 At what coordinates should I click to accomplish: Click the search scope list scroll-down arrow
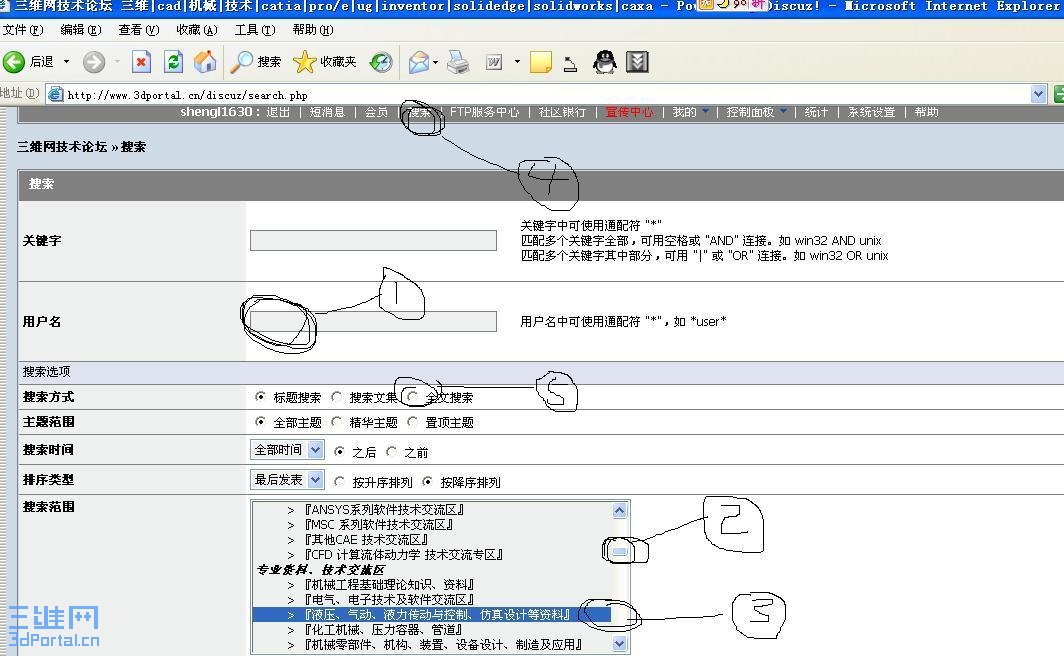pos(620,643)
